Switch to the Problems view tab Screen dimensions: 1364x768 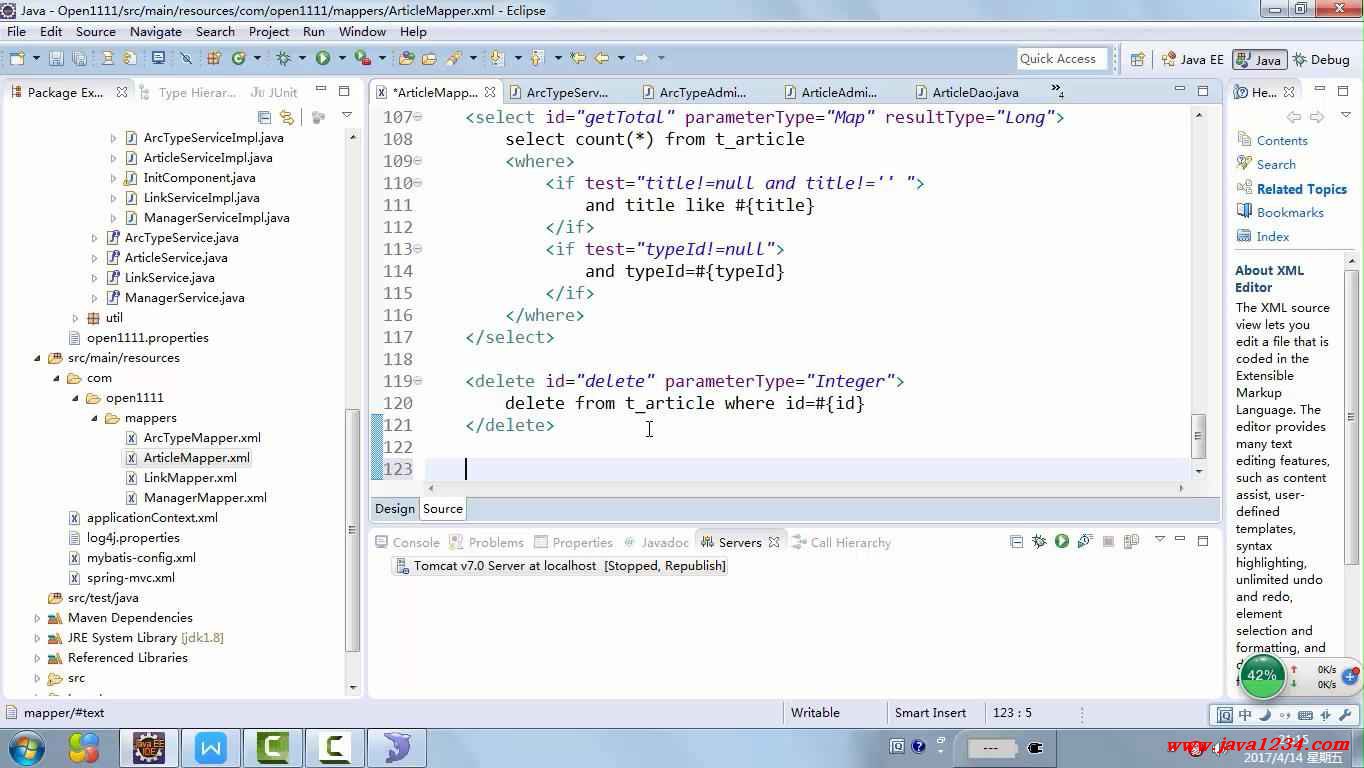(x=487, y=542)
